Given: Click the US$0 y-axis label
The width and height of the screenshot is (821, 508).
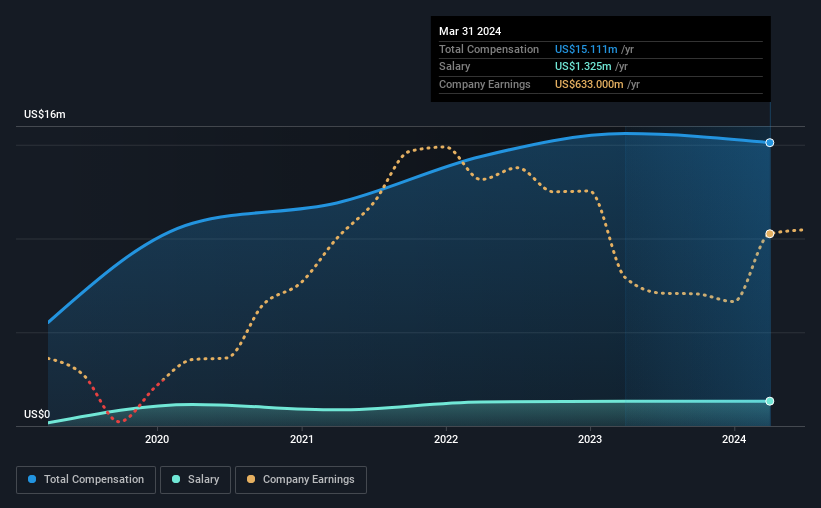Looking at the screenshot, I should pos(37,414).
